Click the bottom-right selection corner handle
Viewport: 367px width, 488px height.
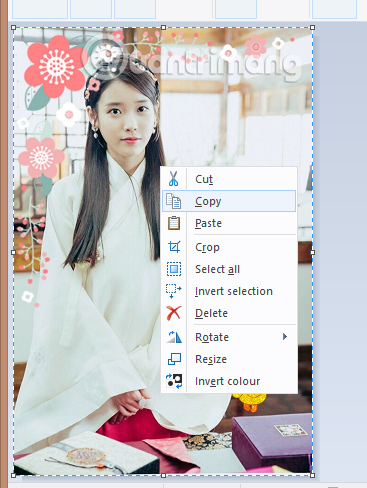coord(312,475)
